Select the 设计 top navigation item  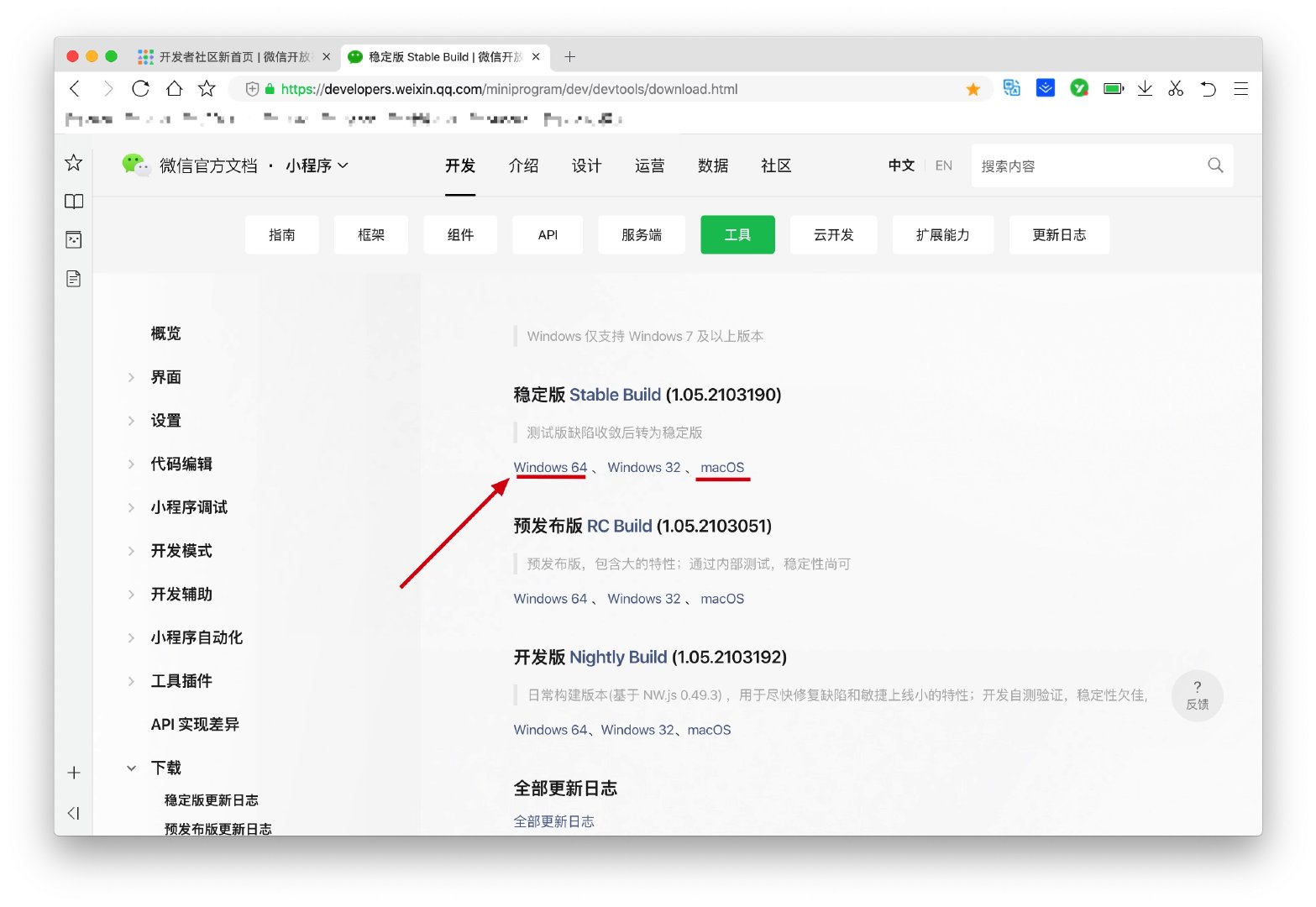(x=586, y=165)
